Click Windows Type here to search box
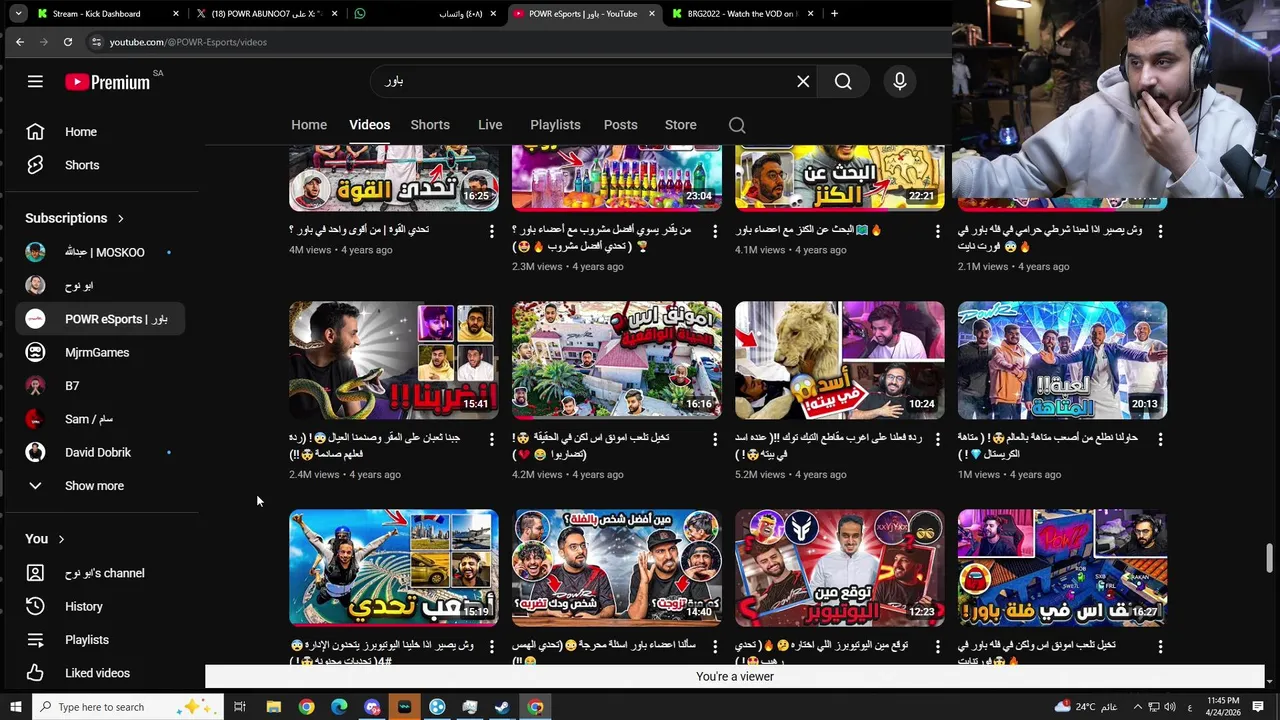 [128, 707]
